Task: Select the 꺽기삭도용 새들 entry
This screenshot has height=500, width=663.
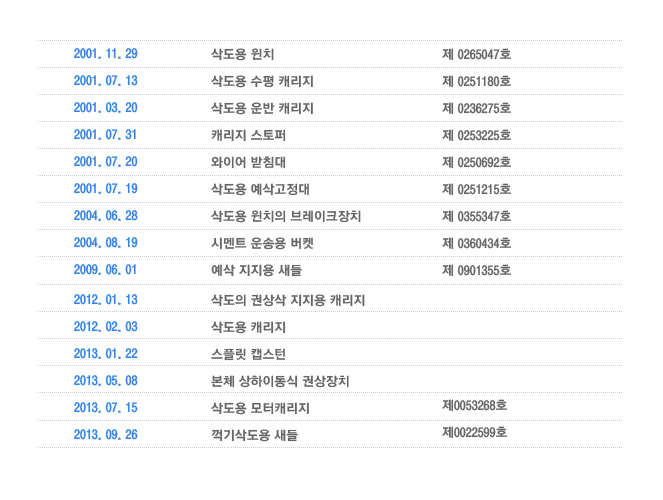Action: coord(254,435)
